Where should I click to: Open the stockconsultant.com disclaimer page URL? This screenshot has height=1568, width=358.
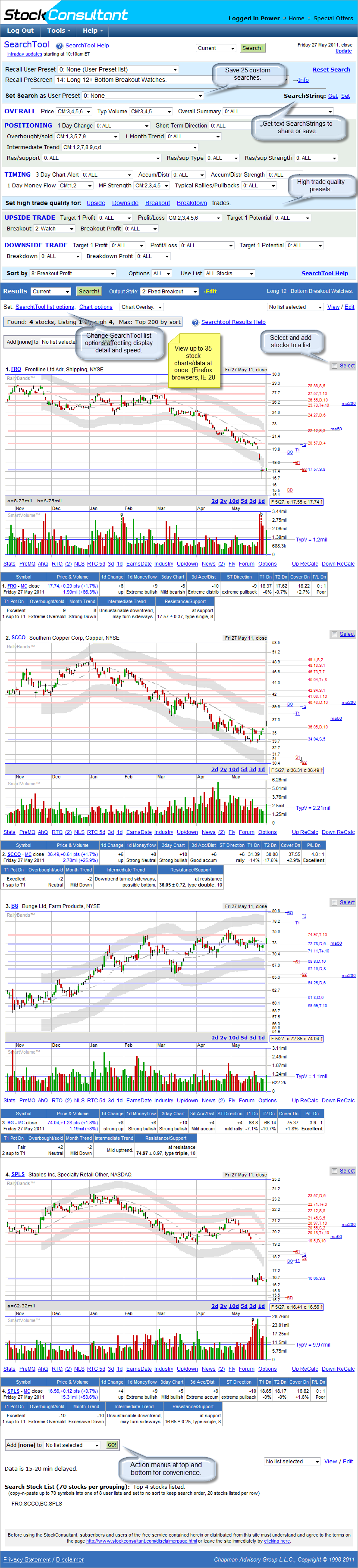pyautogui.click(x=141, y=1542)
